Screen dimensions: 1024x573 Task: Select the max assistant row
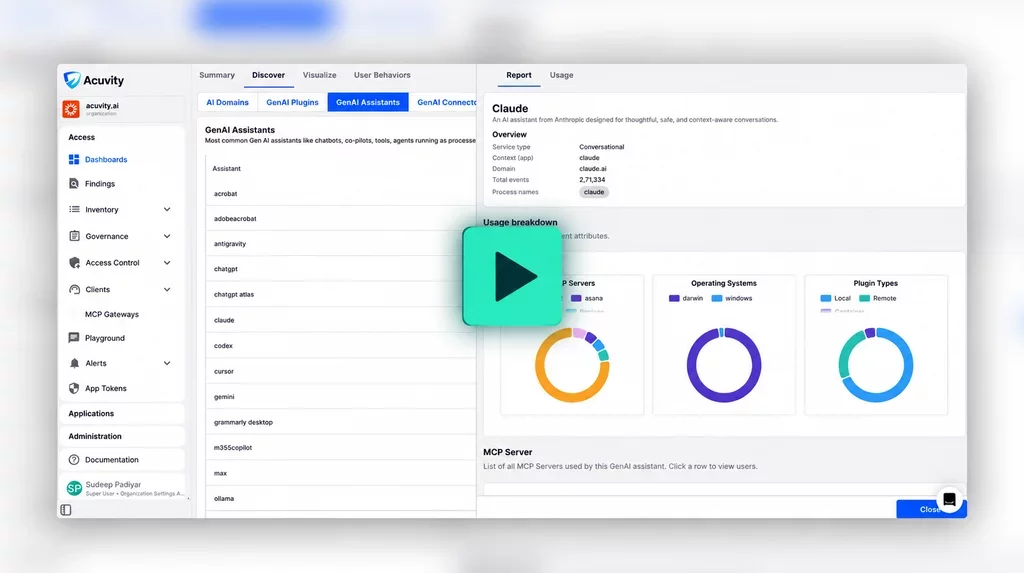point(340,473)
